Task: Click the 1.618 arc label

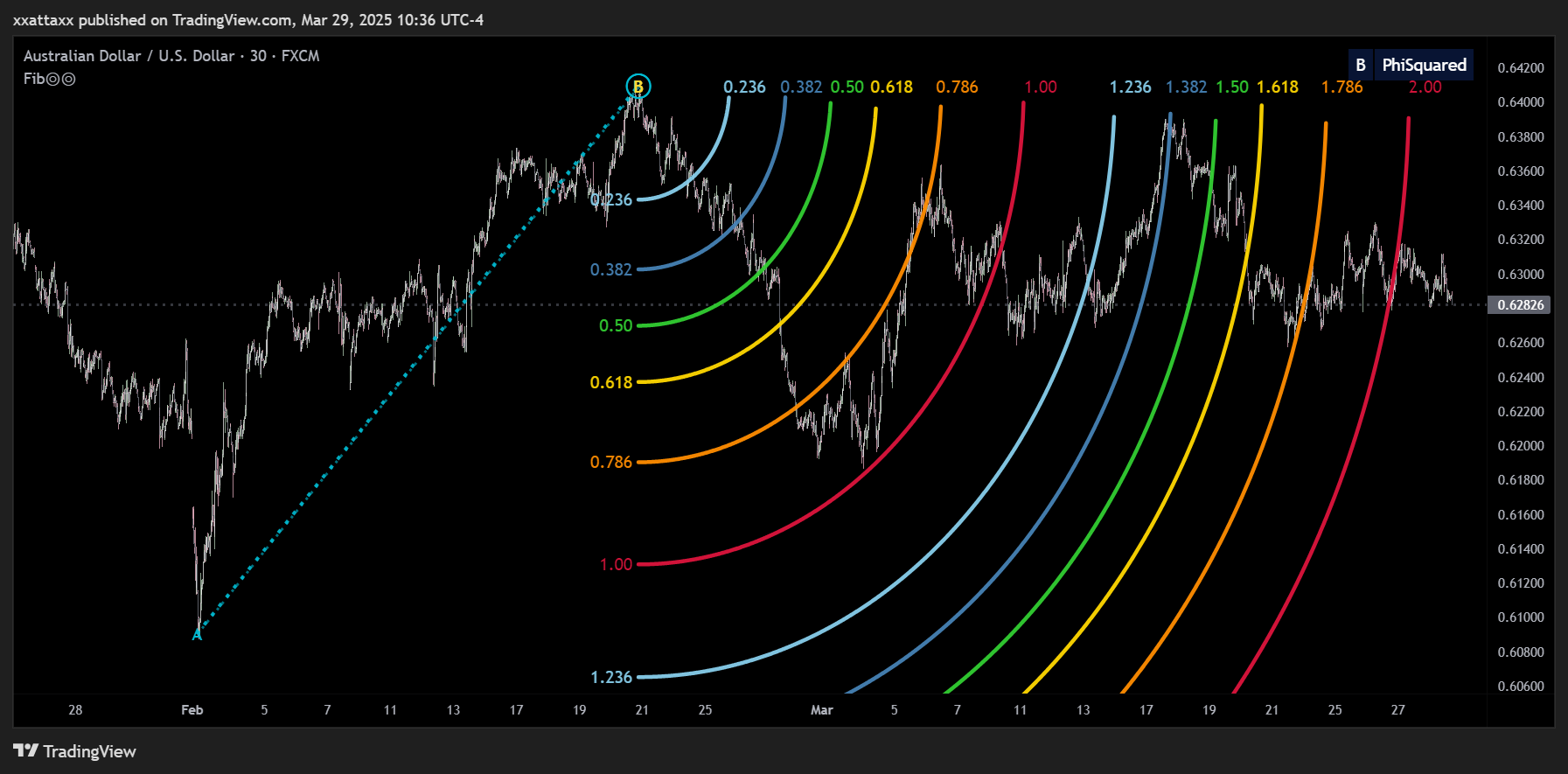Action: tap(1278, 87)
